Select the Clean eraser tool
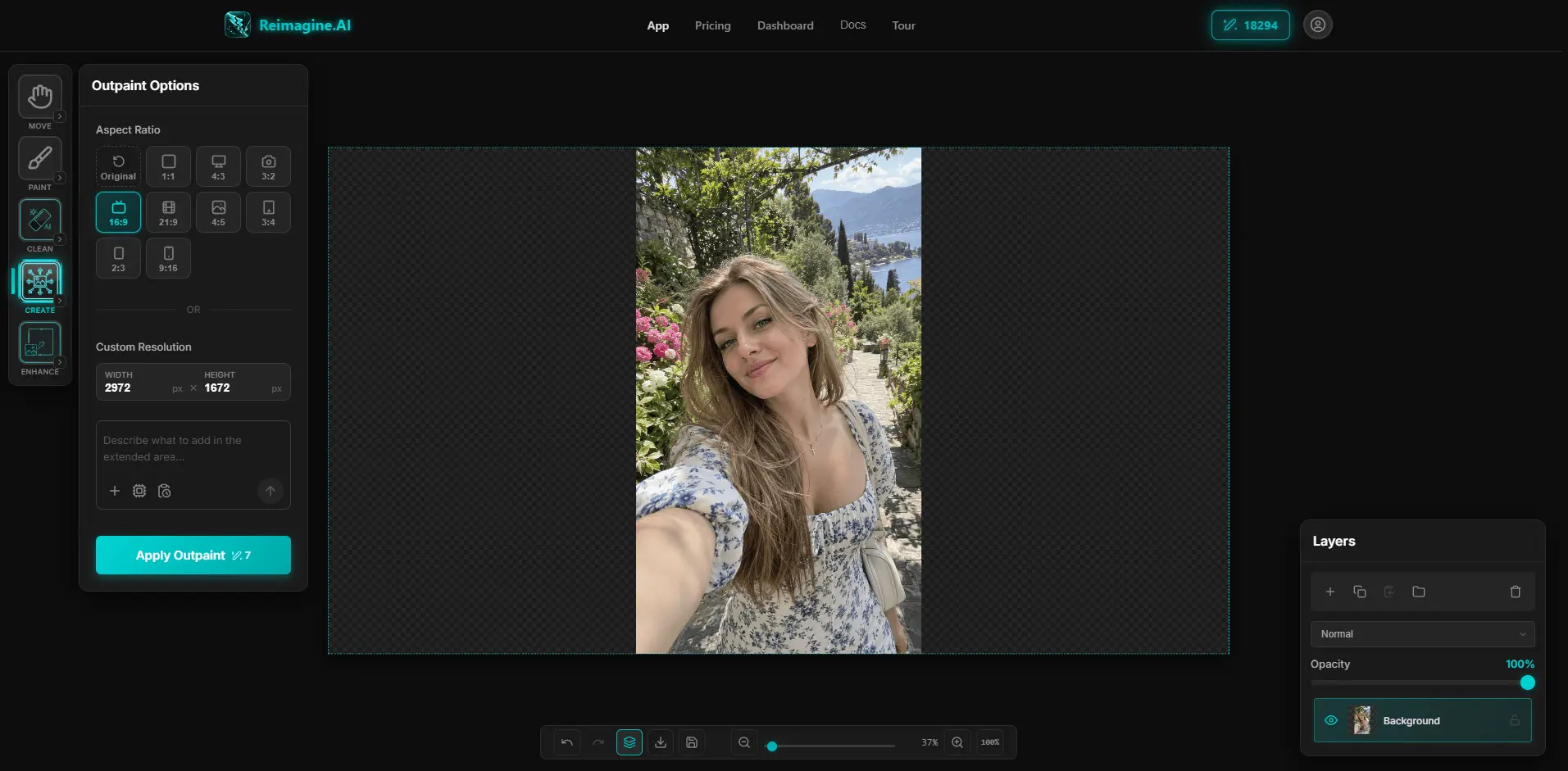 40,220
